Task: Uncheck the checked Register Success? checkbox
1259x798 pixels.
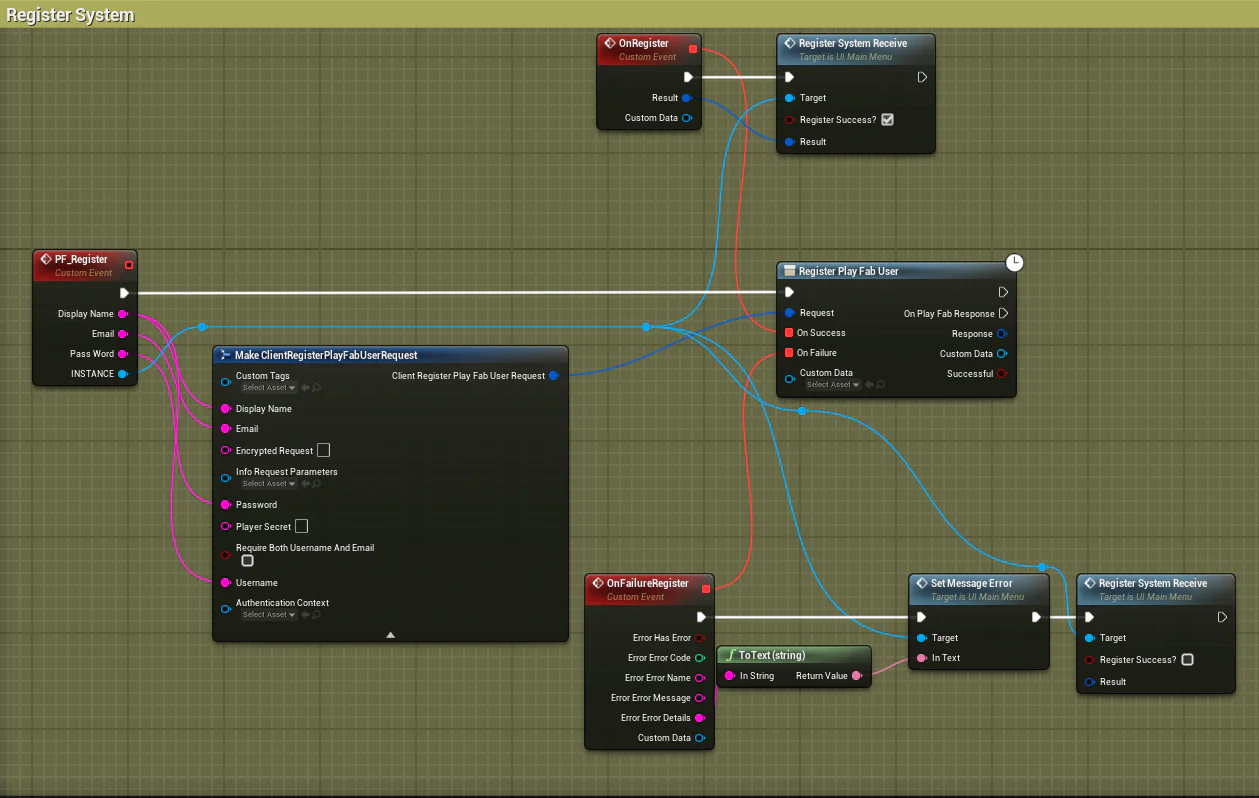Action: (x=887, y=120)
